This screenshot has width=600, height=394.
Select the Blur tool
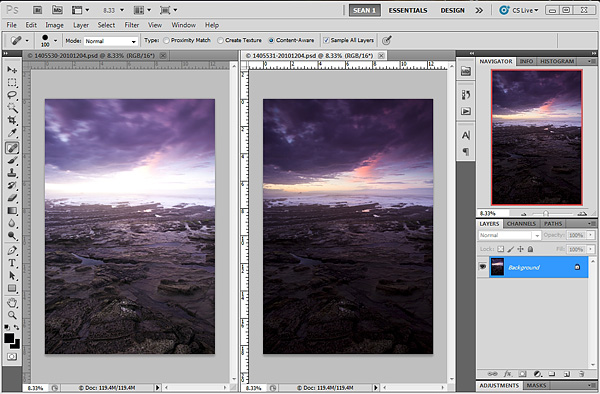(12, 223)
